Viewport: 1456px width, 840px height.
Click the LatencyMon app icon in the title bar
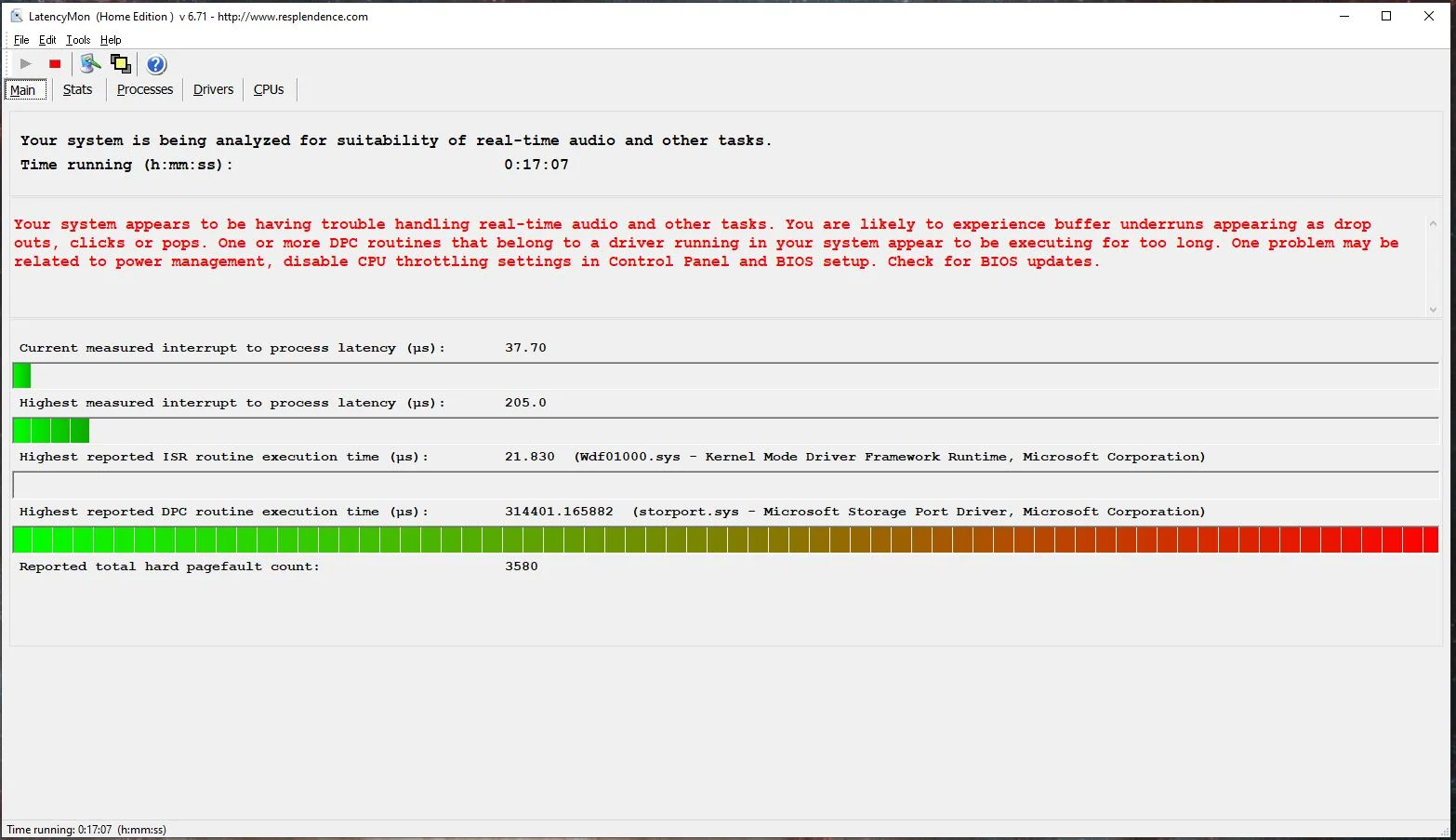coord(16,16)
